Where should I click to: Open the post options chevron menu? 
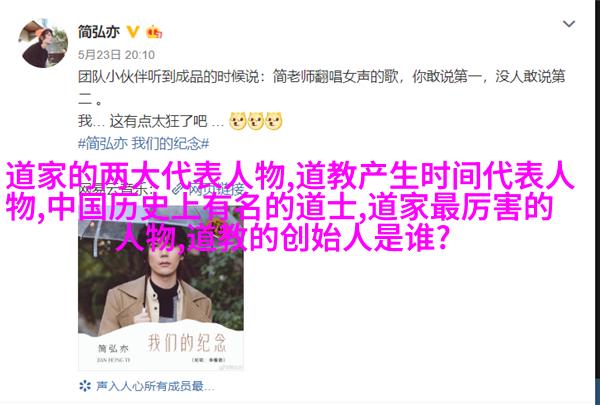click(569, 24)
